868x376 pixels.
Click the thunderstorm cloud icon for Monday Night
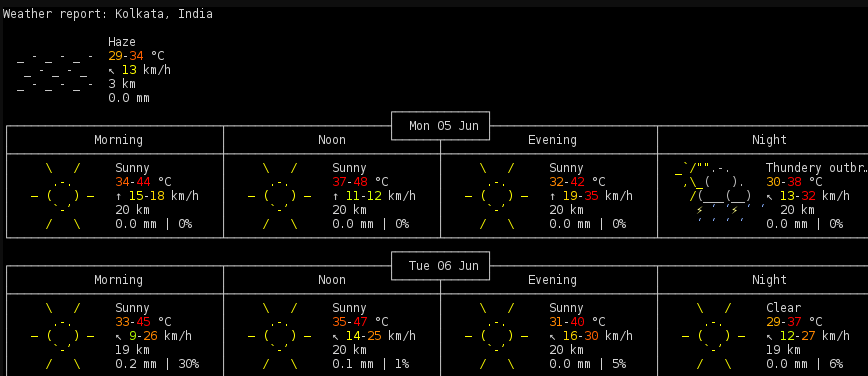click(720, 193)
